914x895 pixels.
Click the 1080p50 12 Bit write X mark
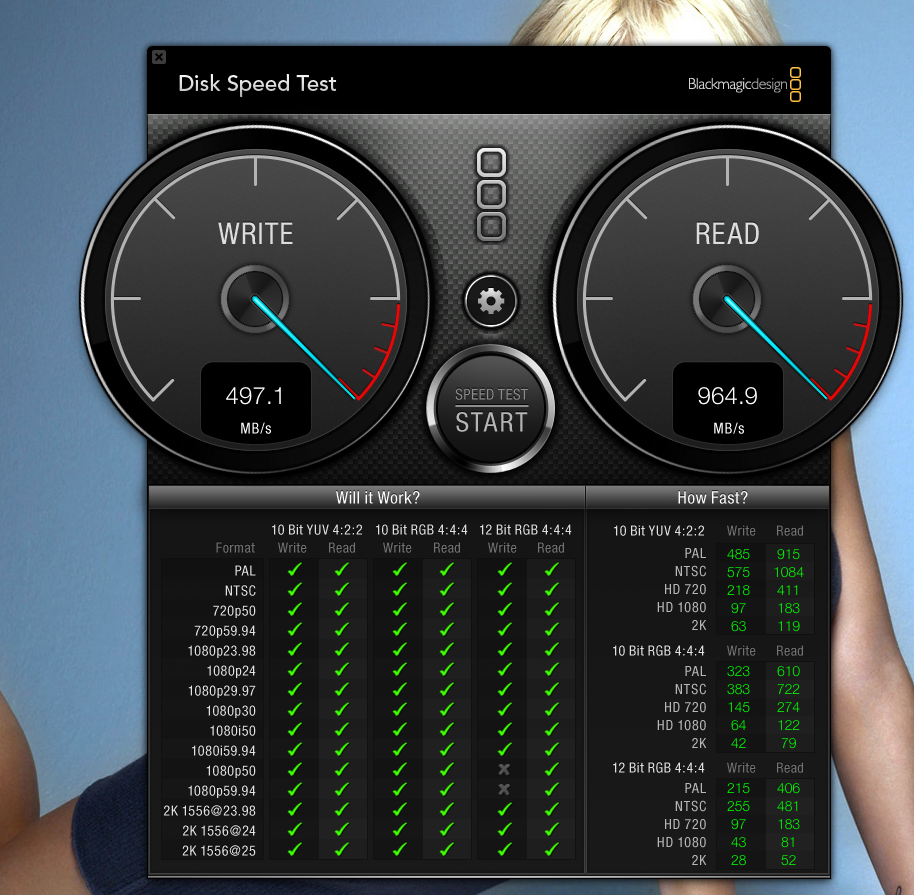pyautogui.click(x=504, y=770)
